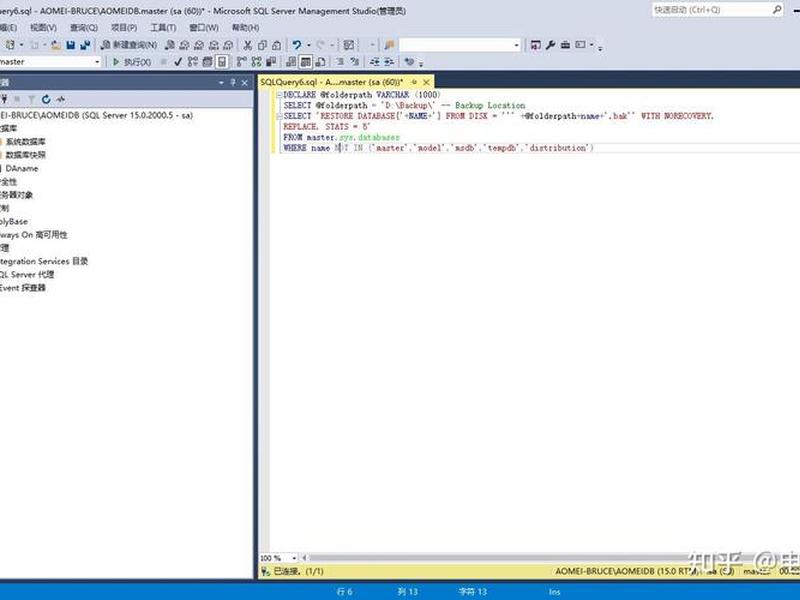Click the Copy icon in toolbar
Screen dimensions: 800x600
pos(262,45)
